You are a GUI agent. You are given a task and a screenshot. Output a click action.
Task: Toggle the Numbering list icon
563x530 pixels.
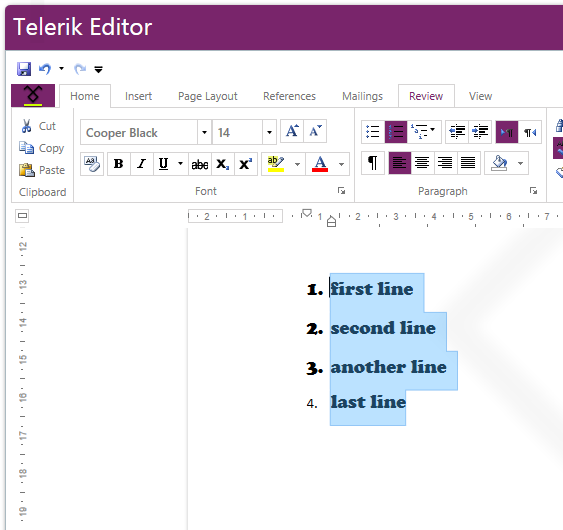click(x=396, y=132)
